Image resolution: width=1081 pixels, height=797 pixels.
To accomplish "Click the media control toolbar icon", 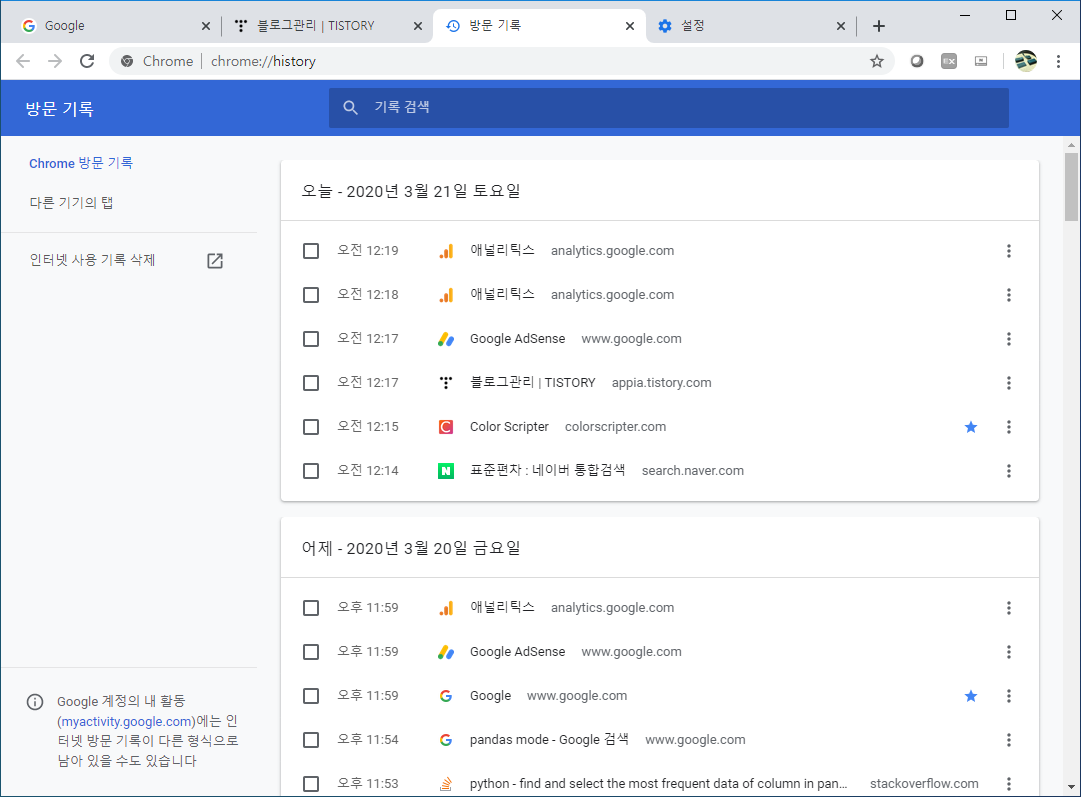I will point(981,61).
